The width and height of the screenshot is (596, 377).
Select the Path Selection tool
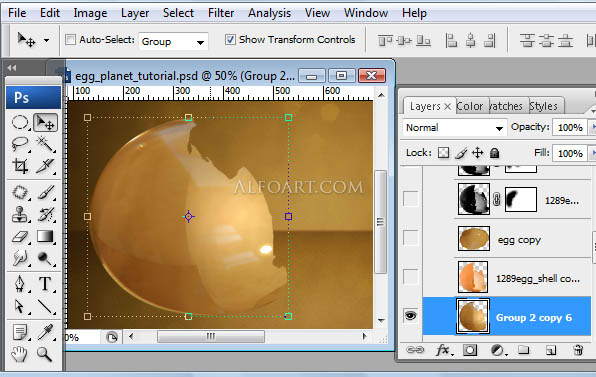(x=20, y=306)
